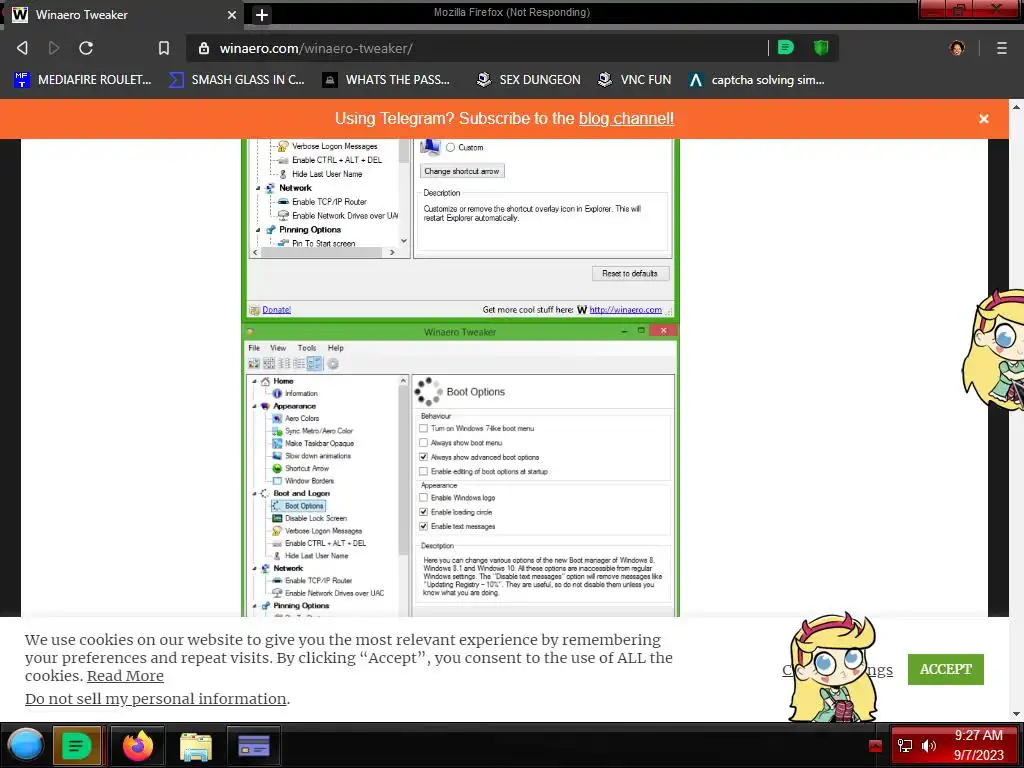Accept cookies with the ACCEPT button

pos(946,669)
